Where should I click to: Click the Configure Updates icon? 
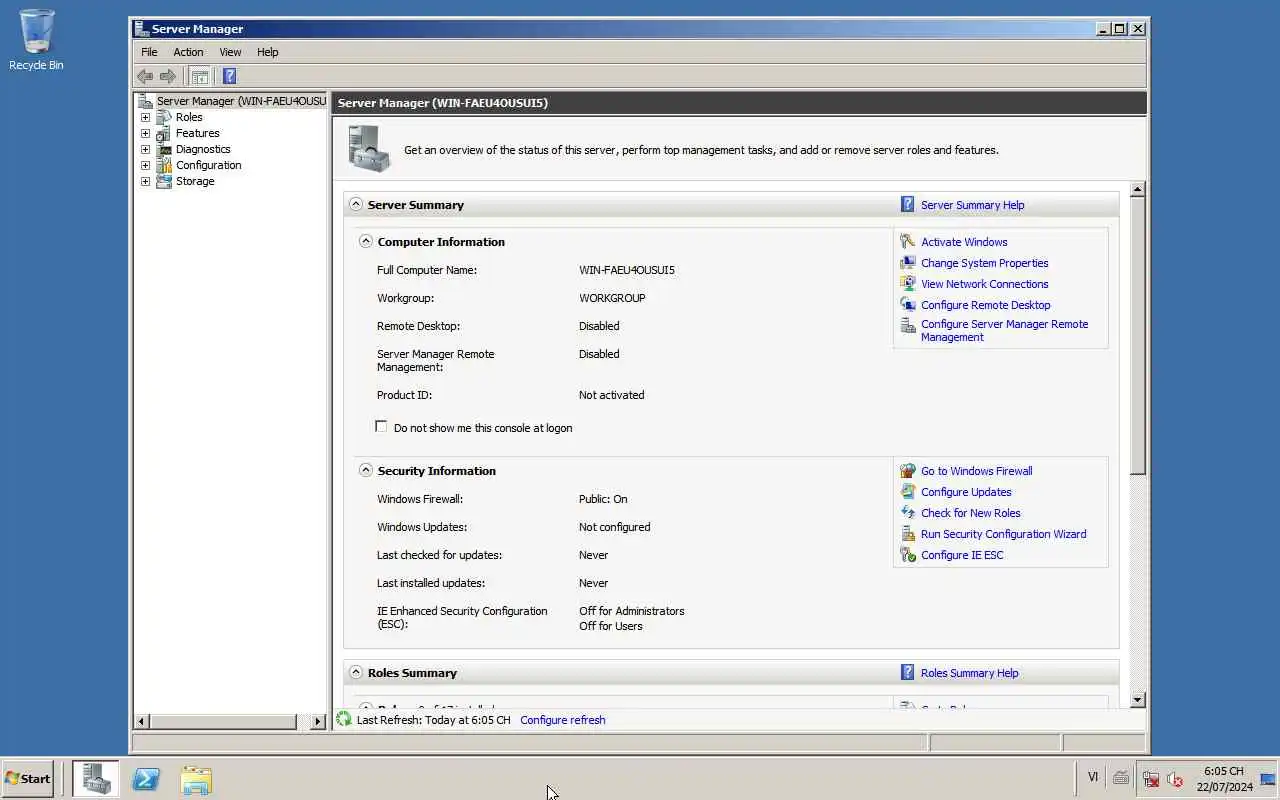click(x=907, y=491)
